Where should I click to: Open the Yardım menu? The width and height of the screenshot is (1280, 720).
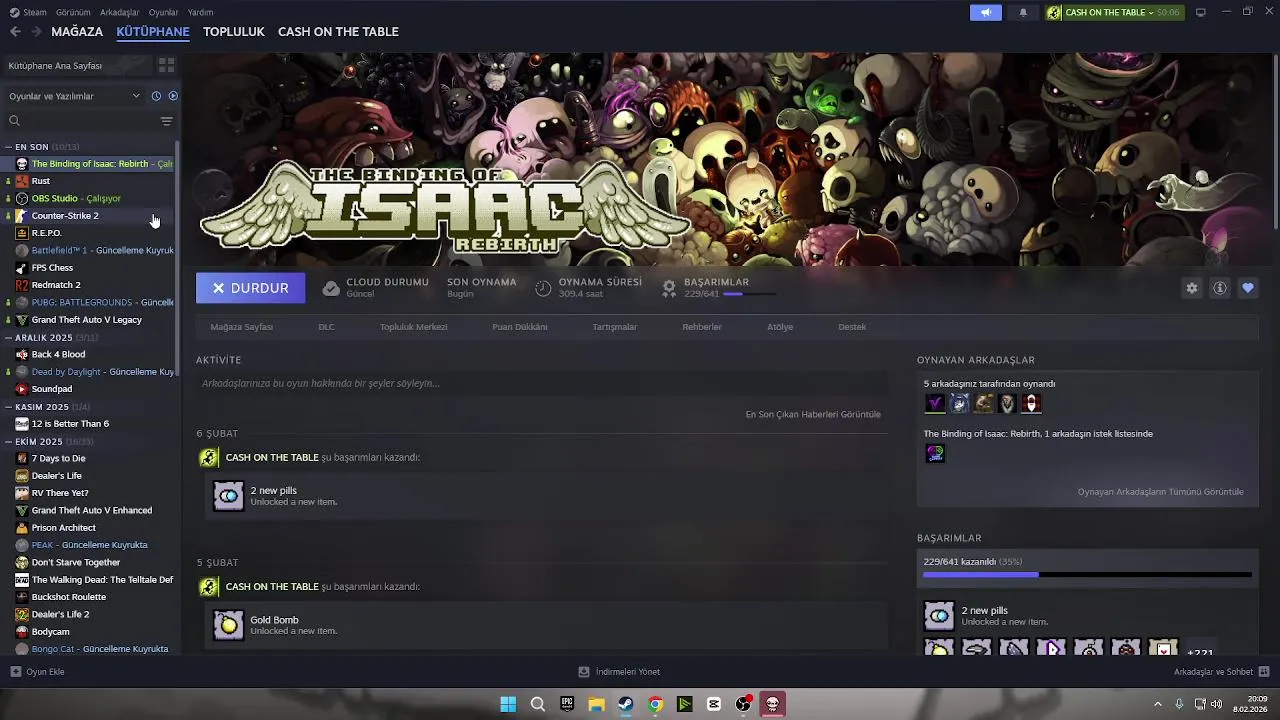200,12
